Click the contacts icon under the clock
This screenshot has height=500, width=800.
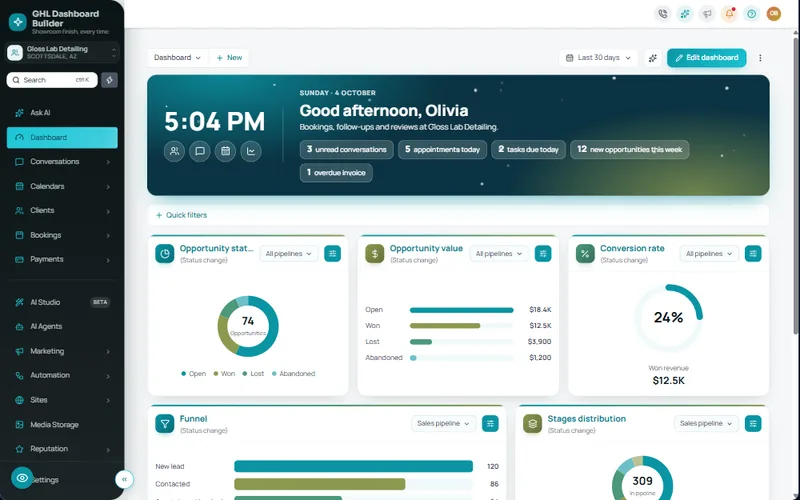tap(174, 151)
